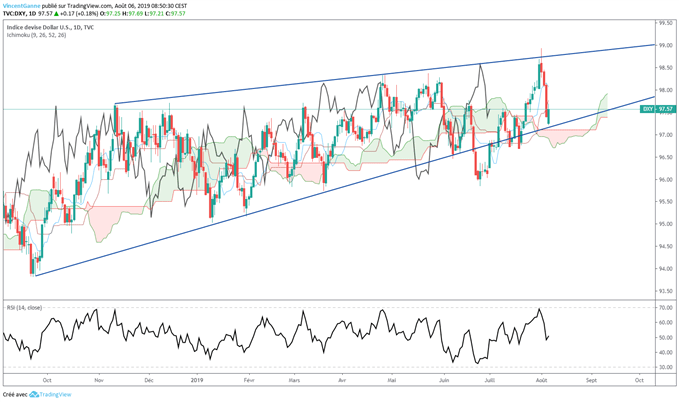Screen dimensions: 679x402
Task: Click the Mars label on time axis
Action: pyautogui.click(x=294, y=380)
